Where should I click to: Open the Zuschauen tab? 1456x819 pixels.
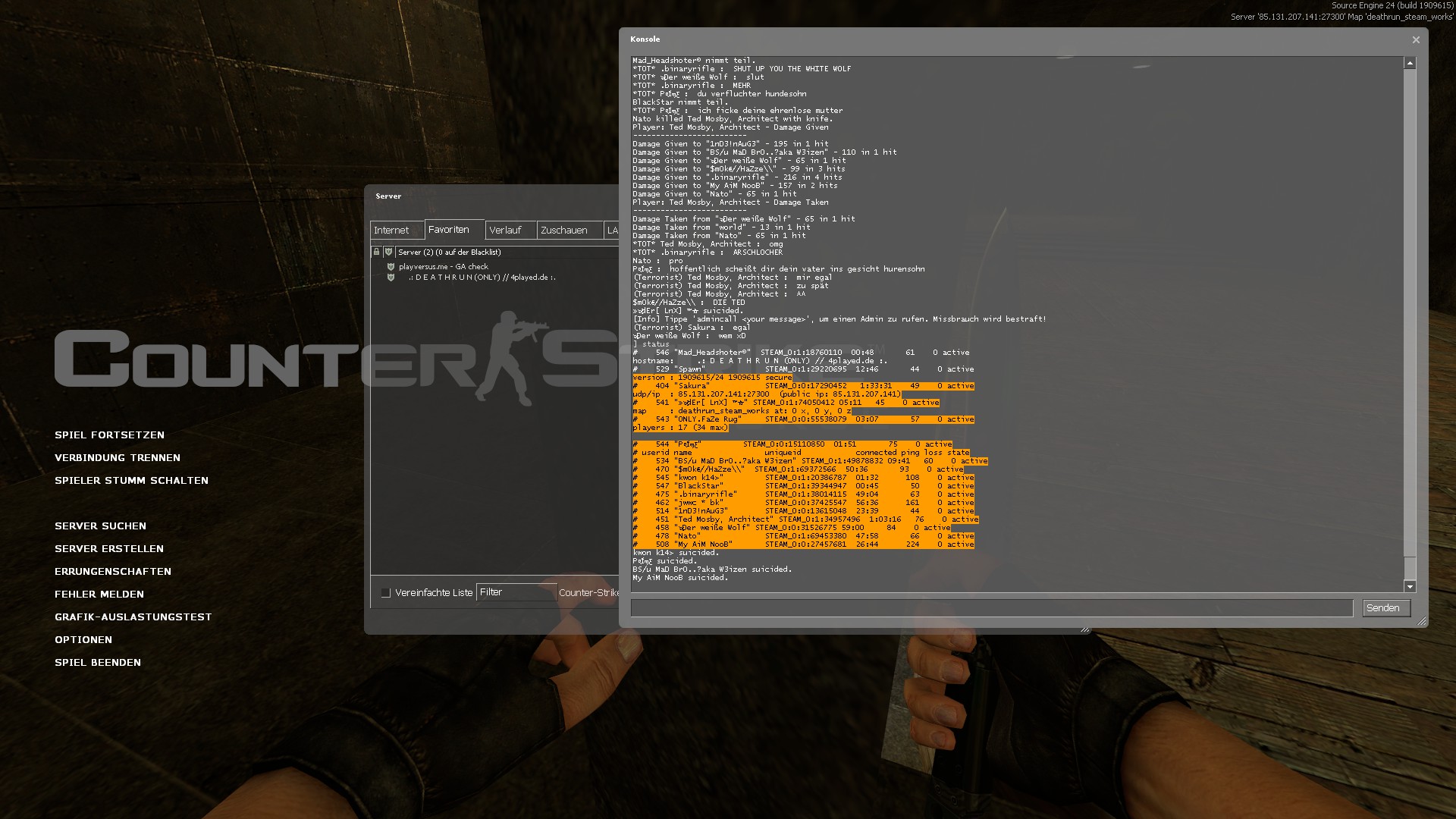(x=570, y=231)
